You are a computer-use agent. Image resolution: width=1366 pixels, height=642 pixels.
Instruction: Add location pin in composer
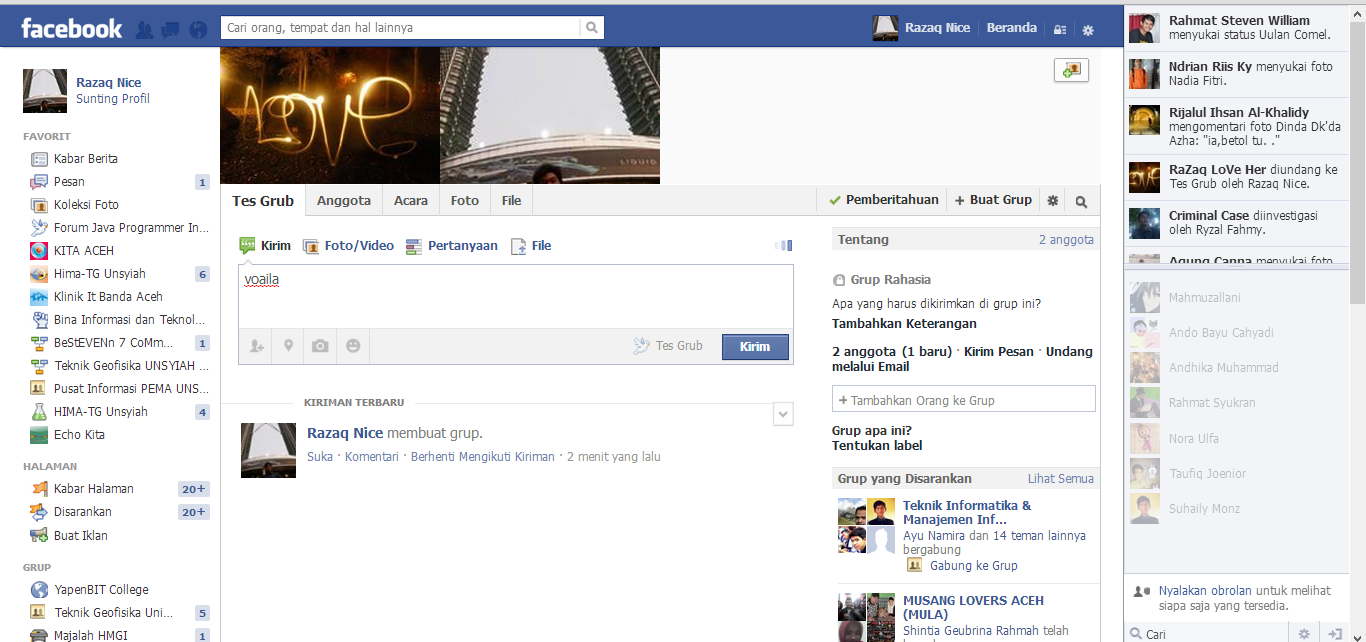coord(288,346)
